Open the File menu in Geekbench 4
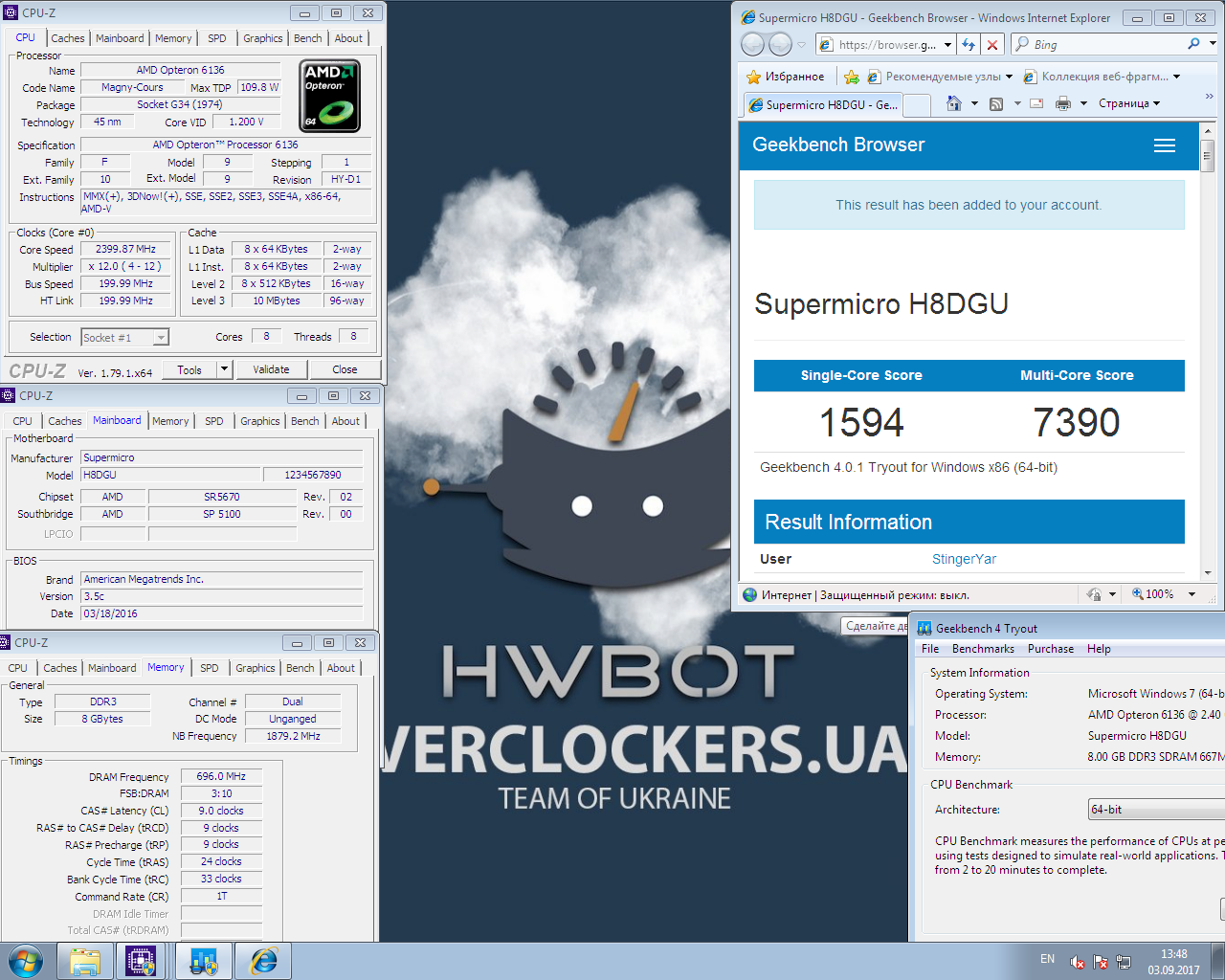1225x980 pixels. (930, 649)
